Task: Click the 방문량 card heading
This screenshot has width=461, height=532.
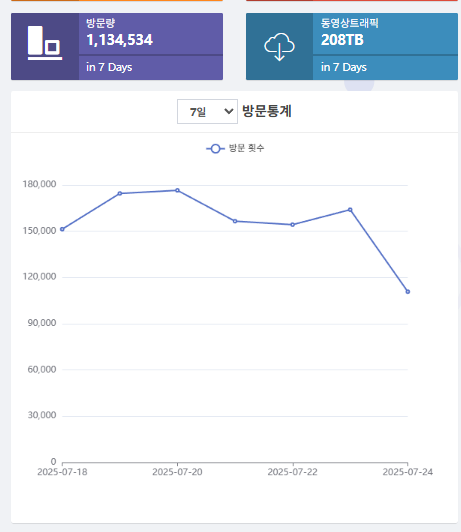Action: (x=100, y=23)
